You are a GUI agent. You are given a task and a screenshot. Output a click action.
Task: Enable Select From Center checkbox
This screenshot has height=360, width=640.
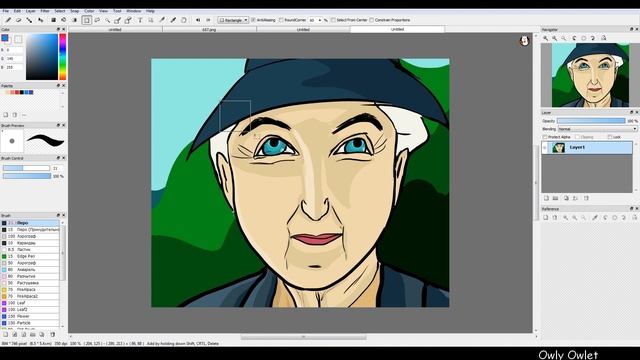333,20
